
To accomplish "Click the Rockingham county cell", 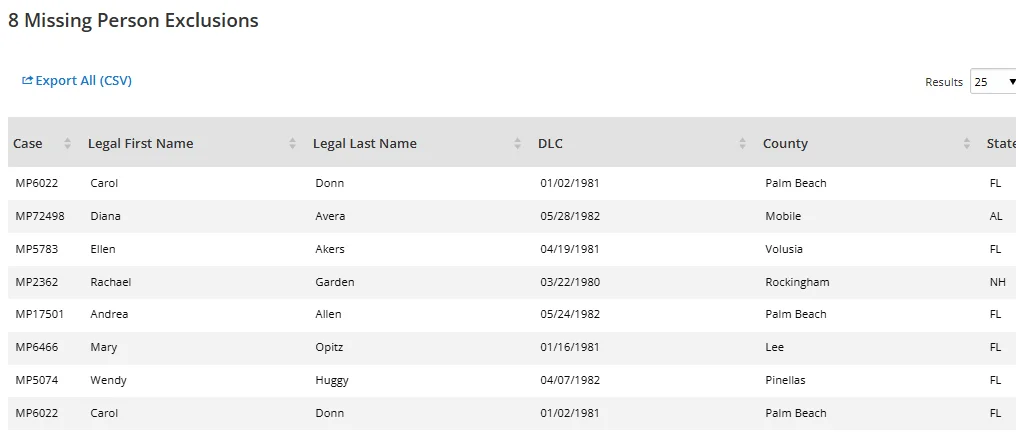I will click(797, 282).
